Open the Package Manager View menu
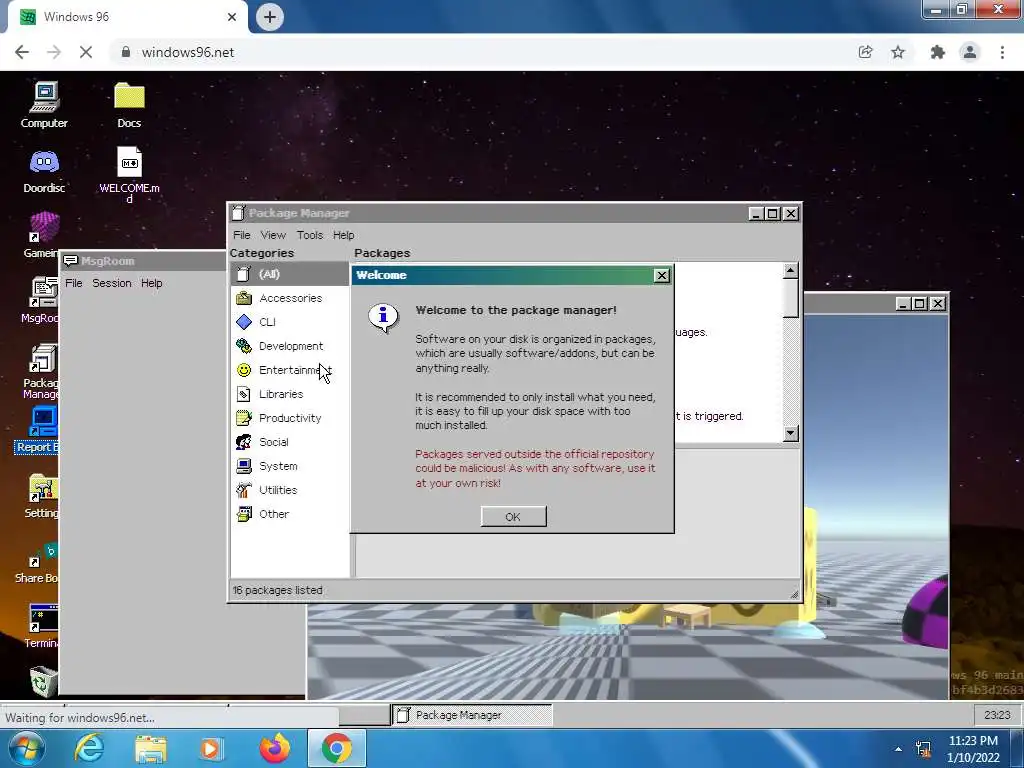 click(x=273, y=235)
